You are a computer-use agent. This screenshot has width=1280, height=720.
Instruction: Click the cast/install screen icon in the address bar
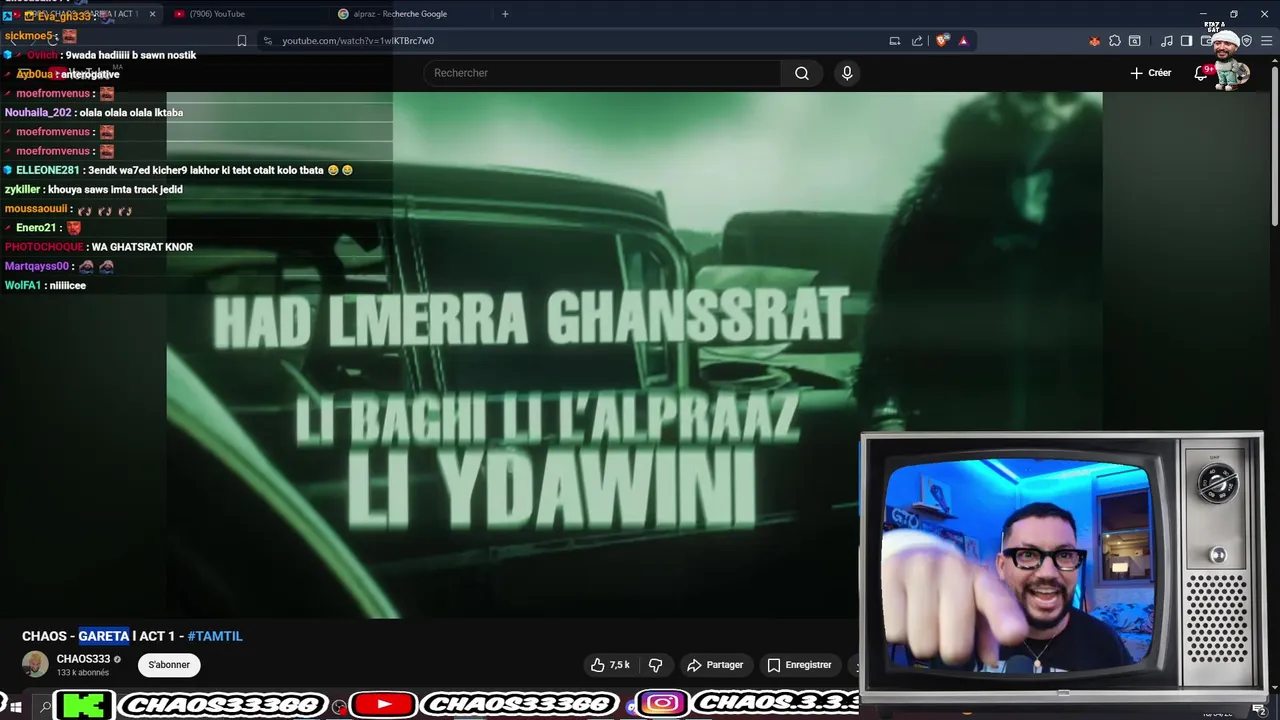pyautogui.click(x=895, y=41)
